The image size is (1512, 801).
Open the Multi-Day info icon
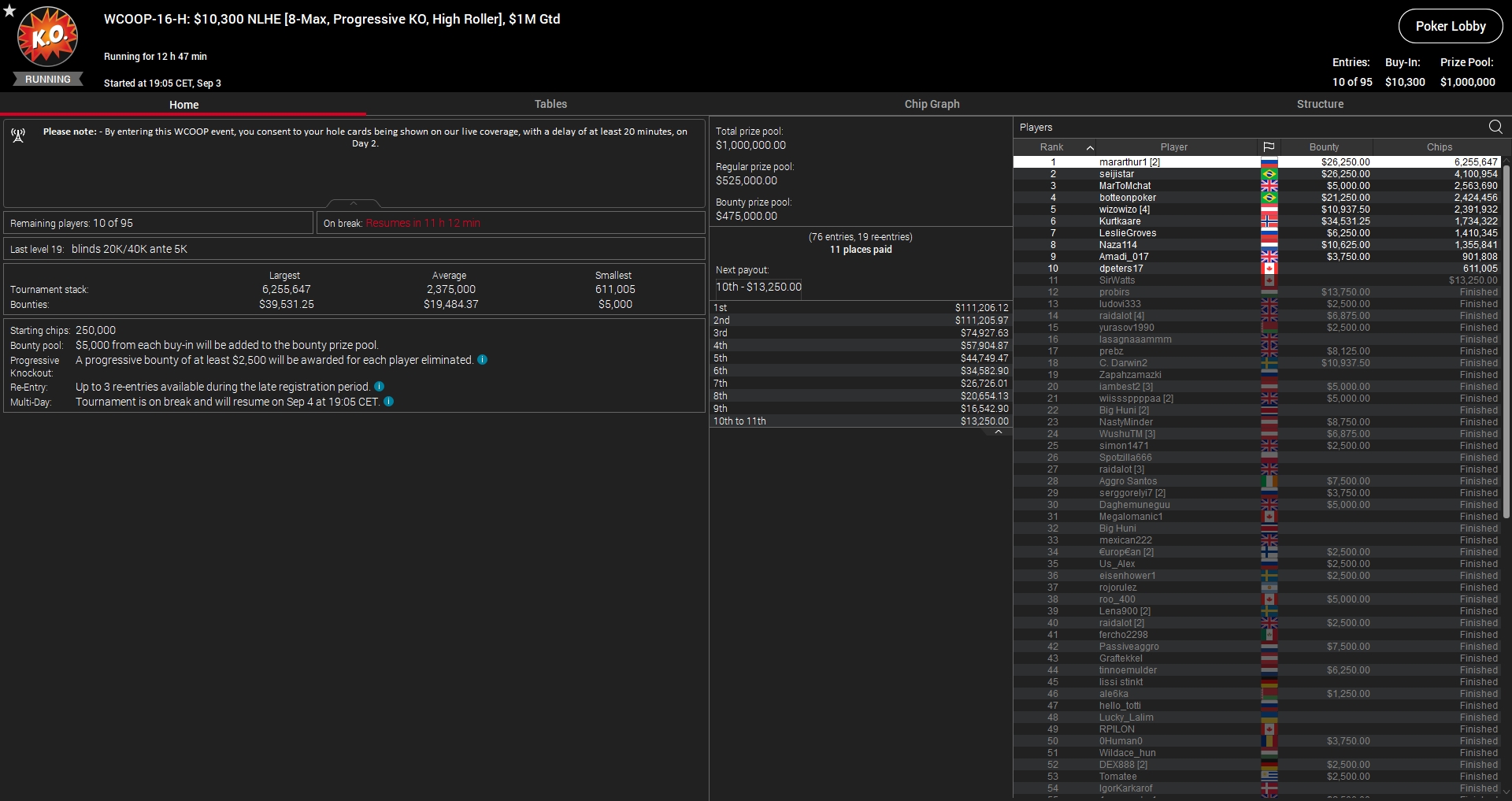389,402
